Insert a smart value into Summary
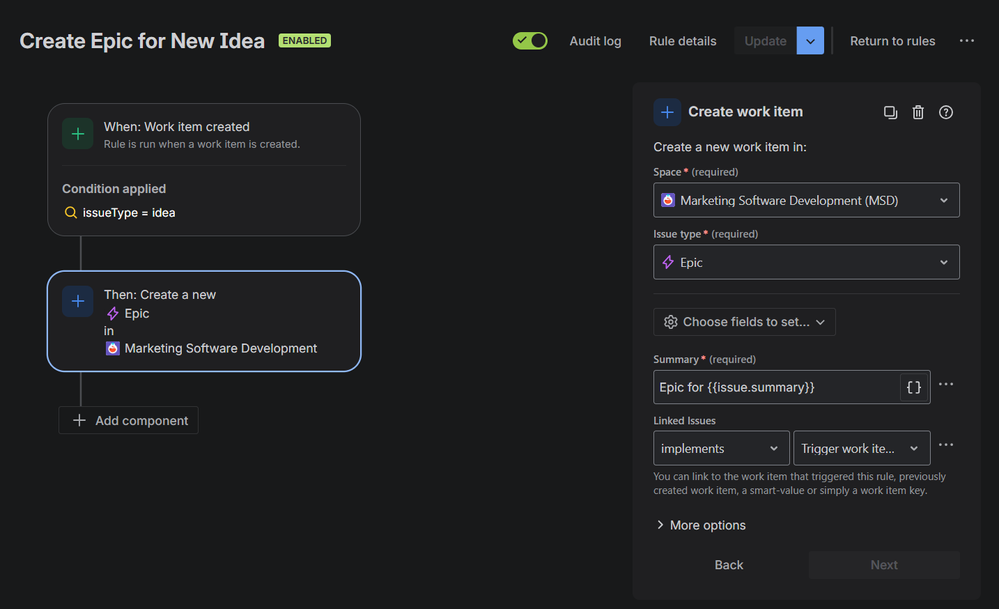The height and width of the screenshot is (609, 999). coord(913,387)
